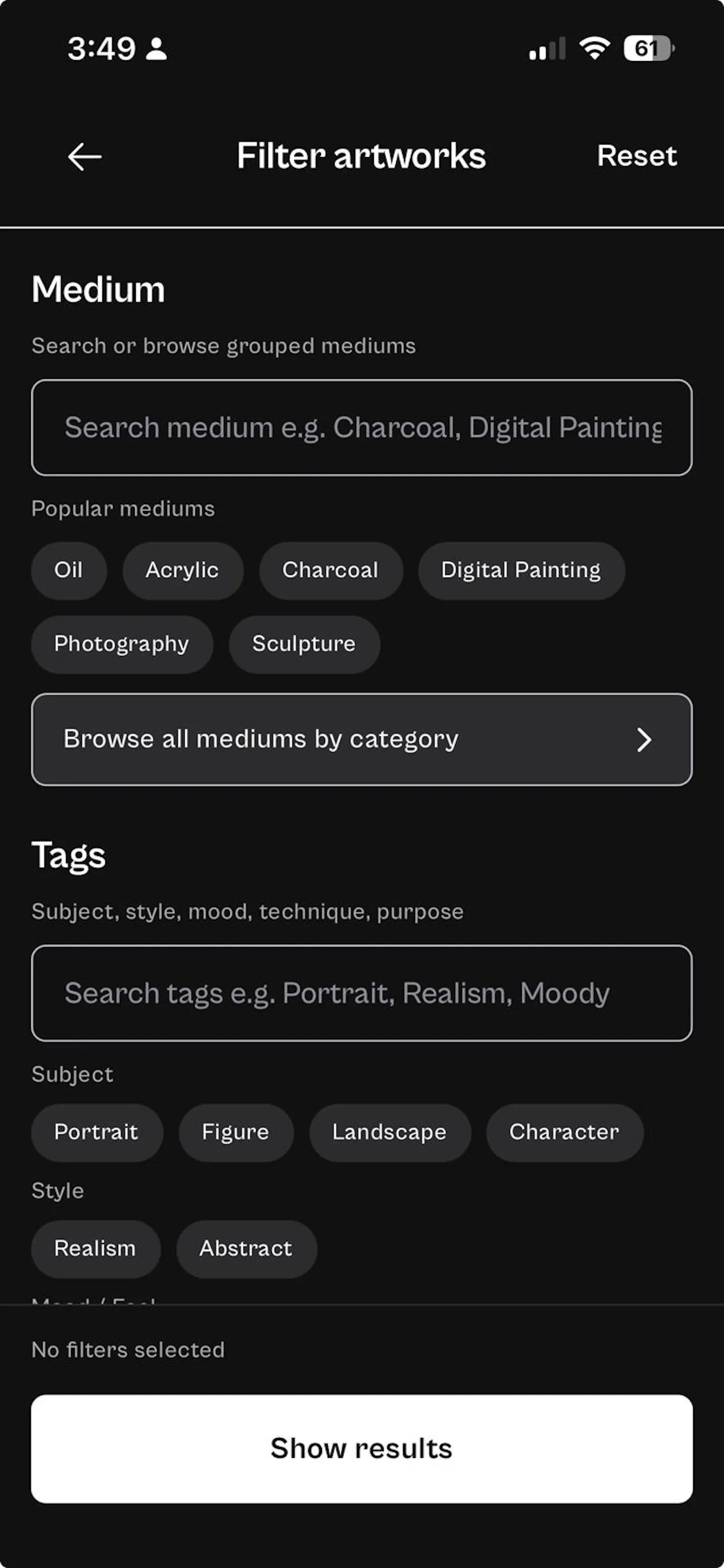Screen dimensions: 724x1568
Task: Tap the Wi-Fi status icon
Action: (x=595, y=48)
